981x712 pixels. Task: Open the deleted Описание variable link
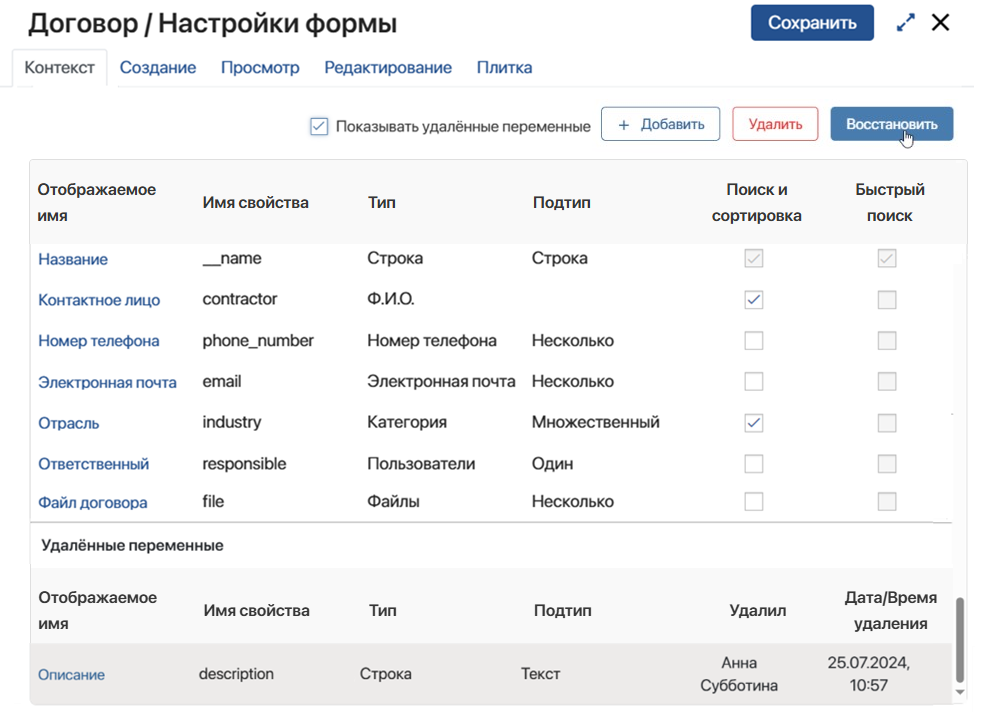[71, 674]
